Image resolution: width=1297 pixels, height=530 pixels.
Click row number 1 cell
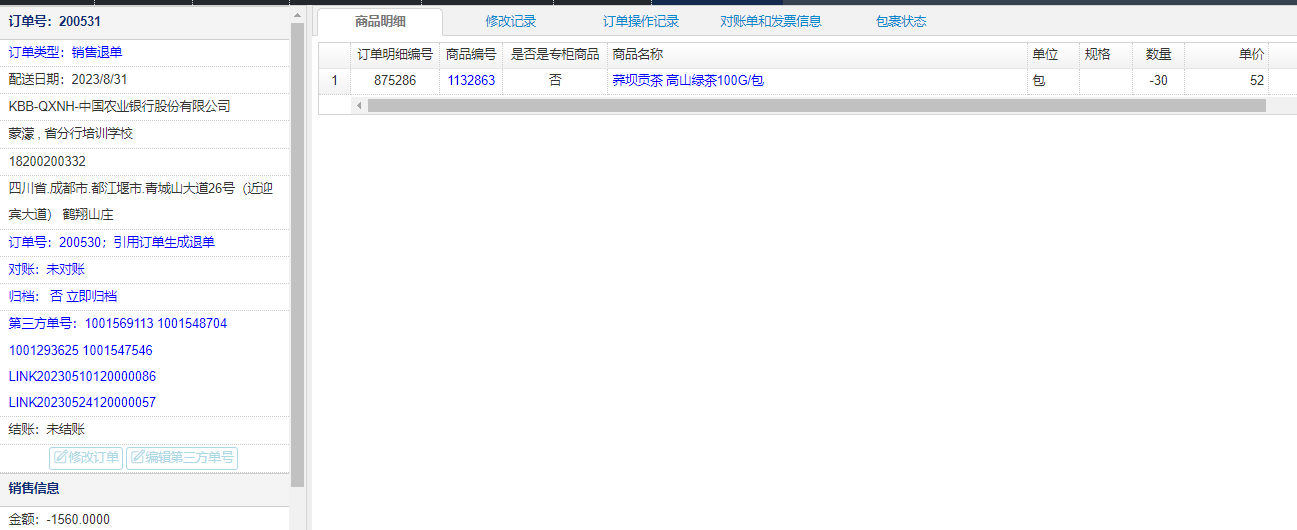coord(335,81)
